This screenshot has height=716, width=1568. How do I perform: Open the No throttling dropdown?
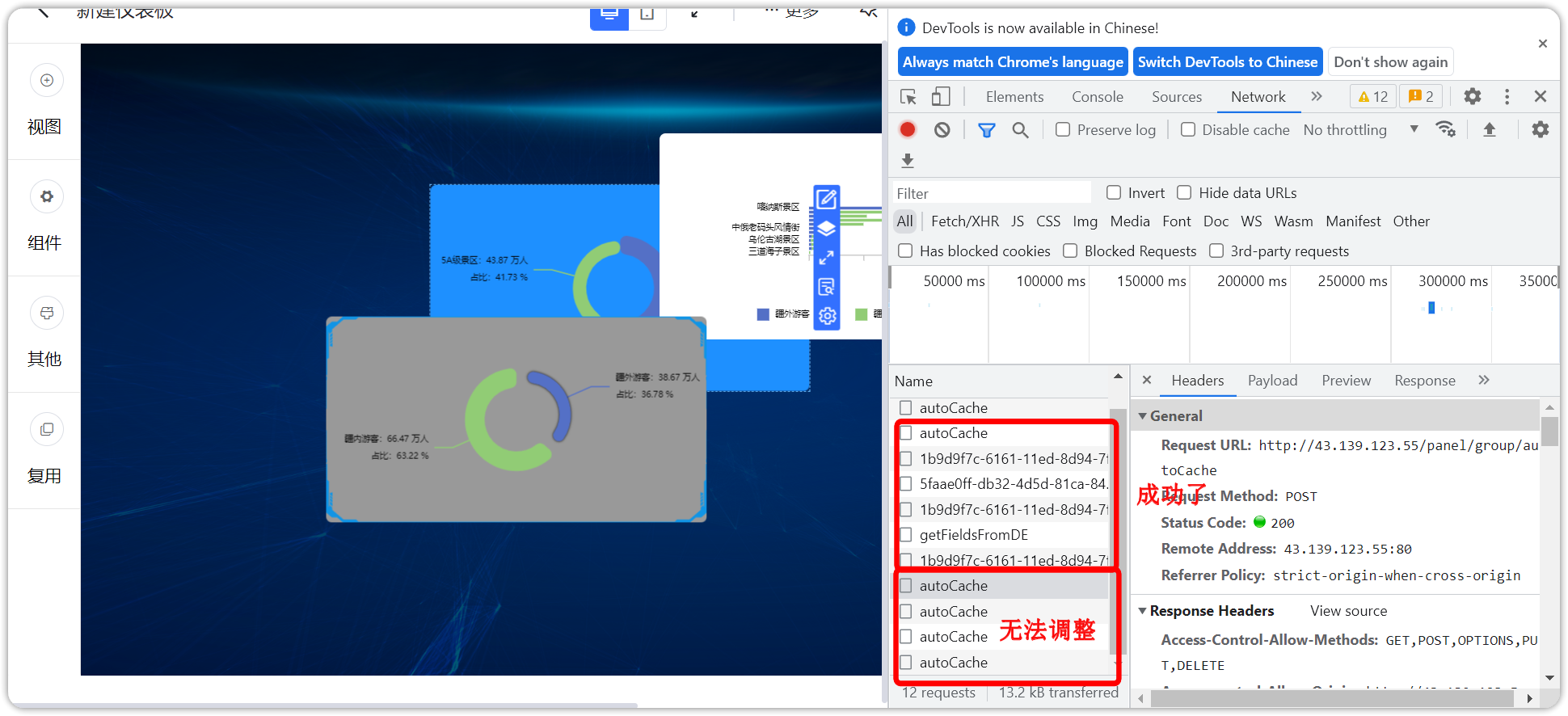tap(1361, 129)
